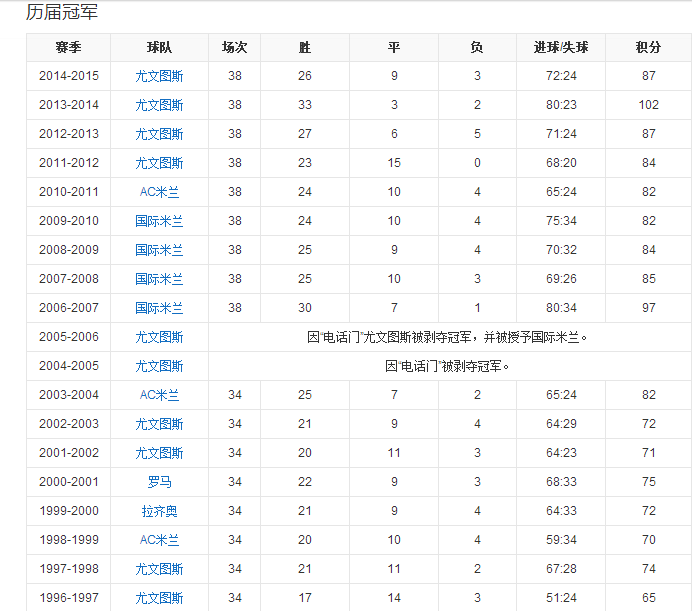Open 尤文图斯 link in 2002-2003 row
This screenshot has width=692, height=611.
(x=159, y=424)
